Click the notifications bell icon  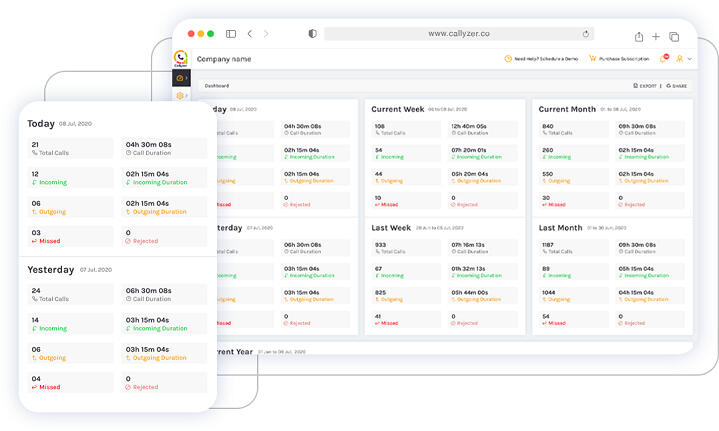click(665, 59)
